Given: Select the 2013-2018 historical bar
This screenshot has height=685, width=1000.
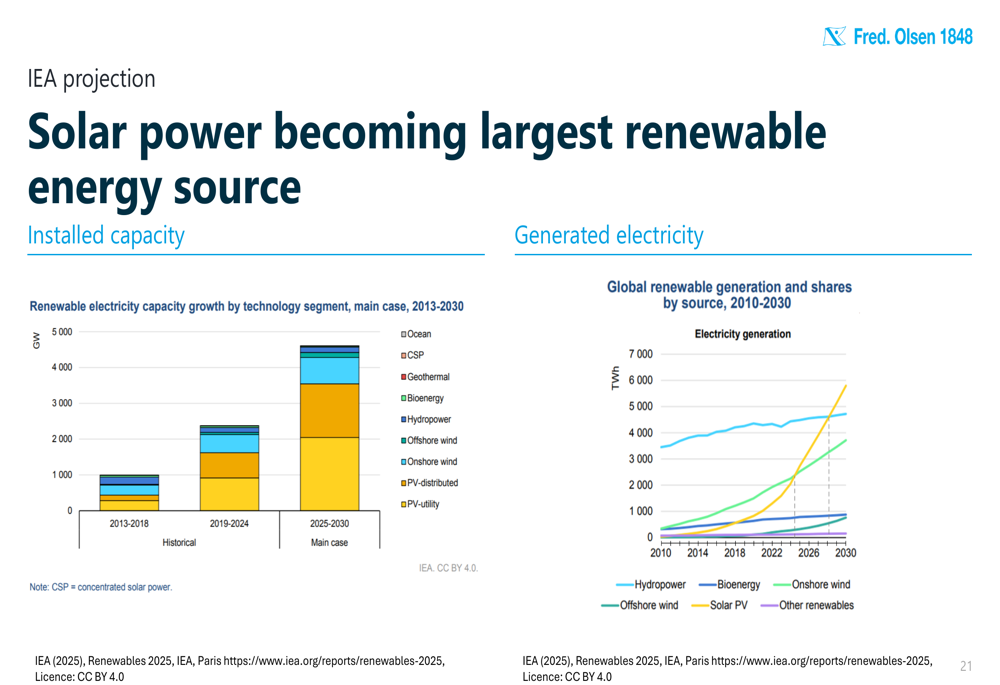Looking at the screenshot, I should tap(129, 493).
